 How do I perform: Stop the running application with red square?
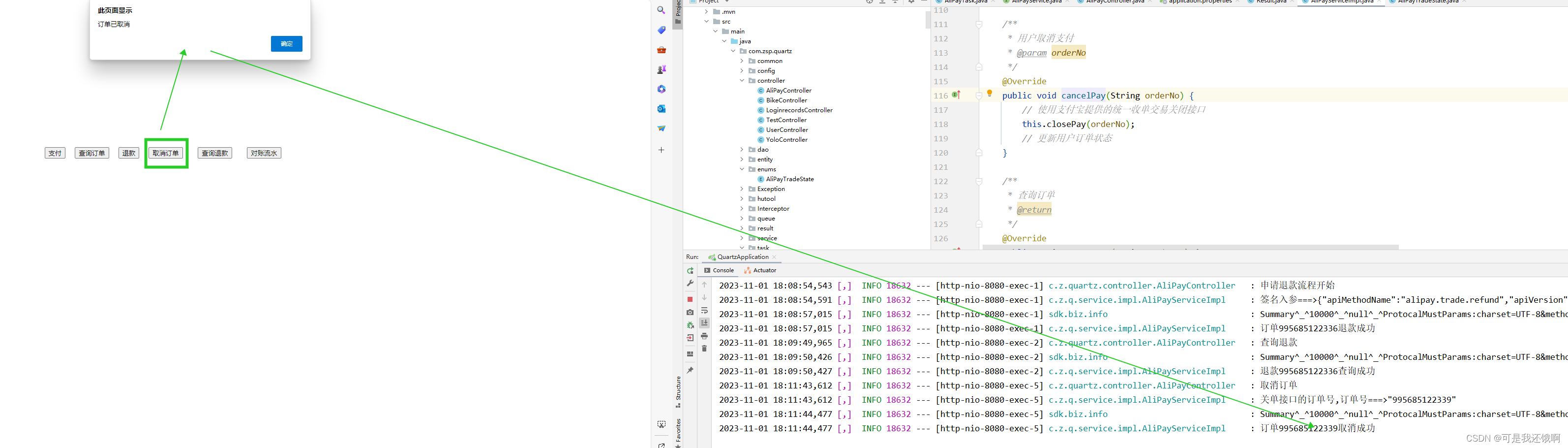[x=690, y=299]
